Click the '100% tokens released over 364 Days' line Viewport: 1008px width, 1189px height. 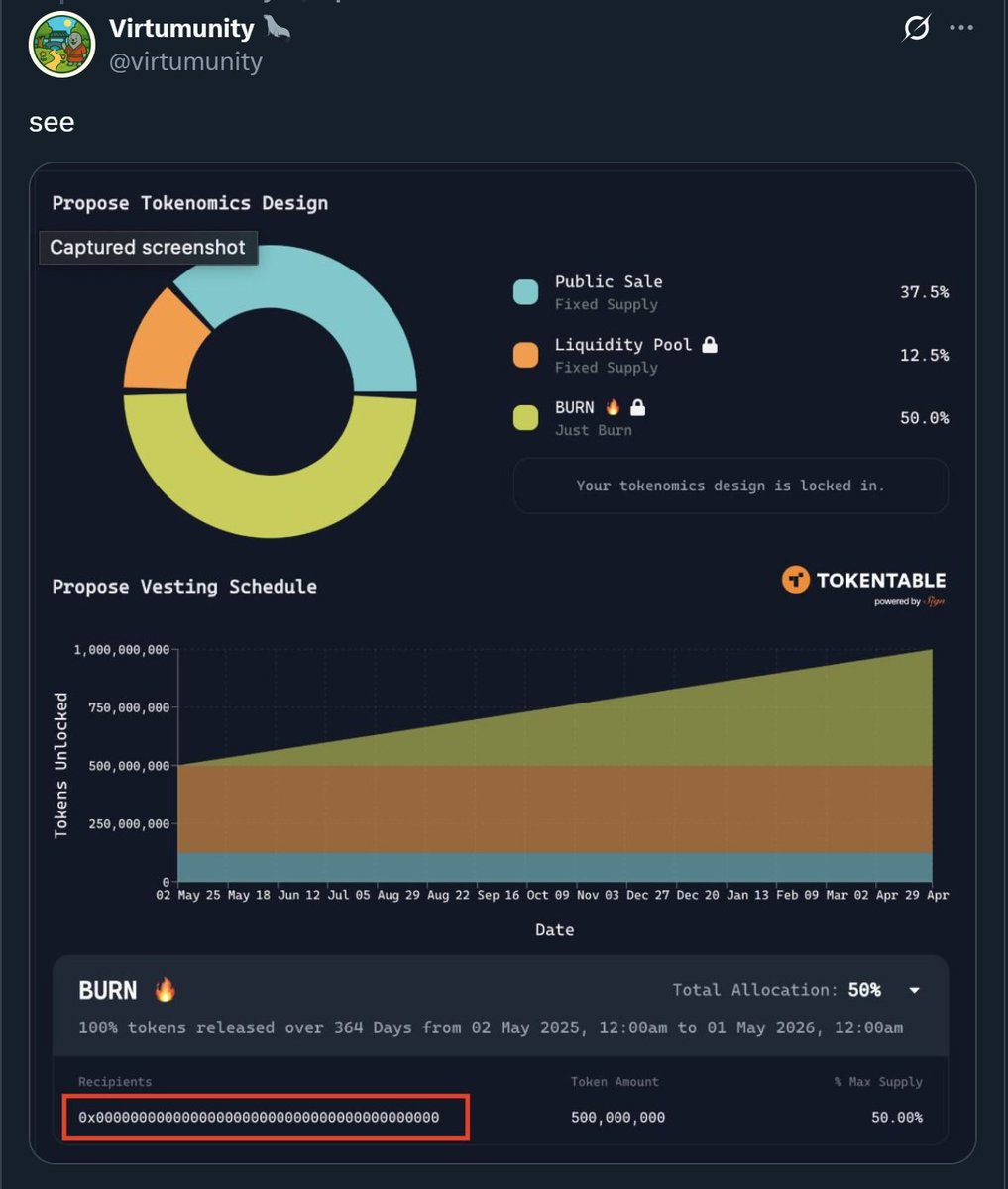491,1027
